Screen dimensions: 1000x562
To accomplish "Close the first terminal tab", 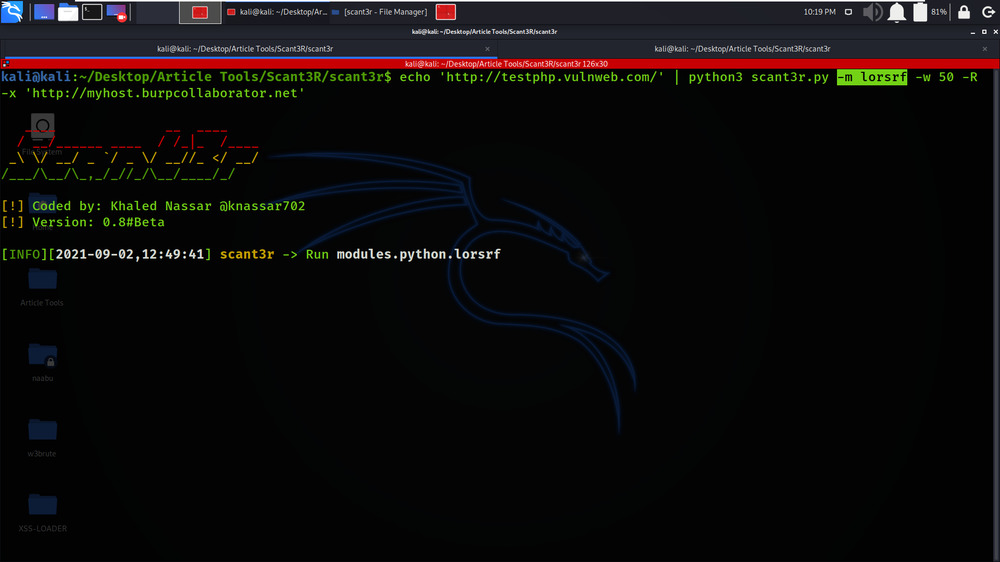I will pos(487,49).
